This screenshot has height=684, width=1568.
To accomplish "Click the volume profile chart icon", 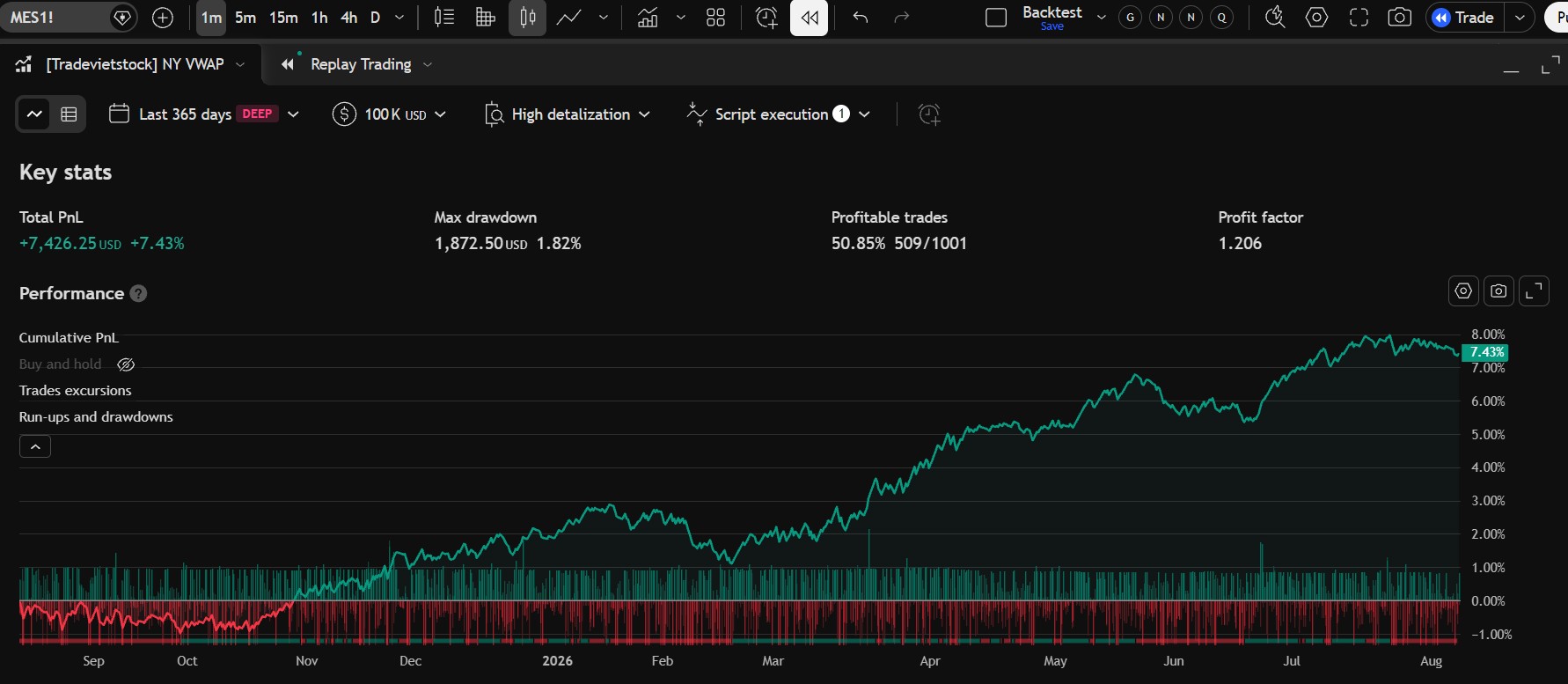I will (x=485, y=18).
